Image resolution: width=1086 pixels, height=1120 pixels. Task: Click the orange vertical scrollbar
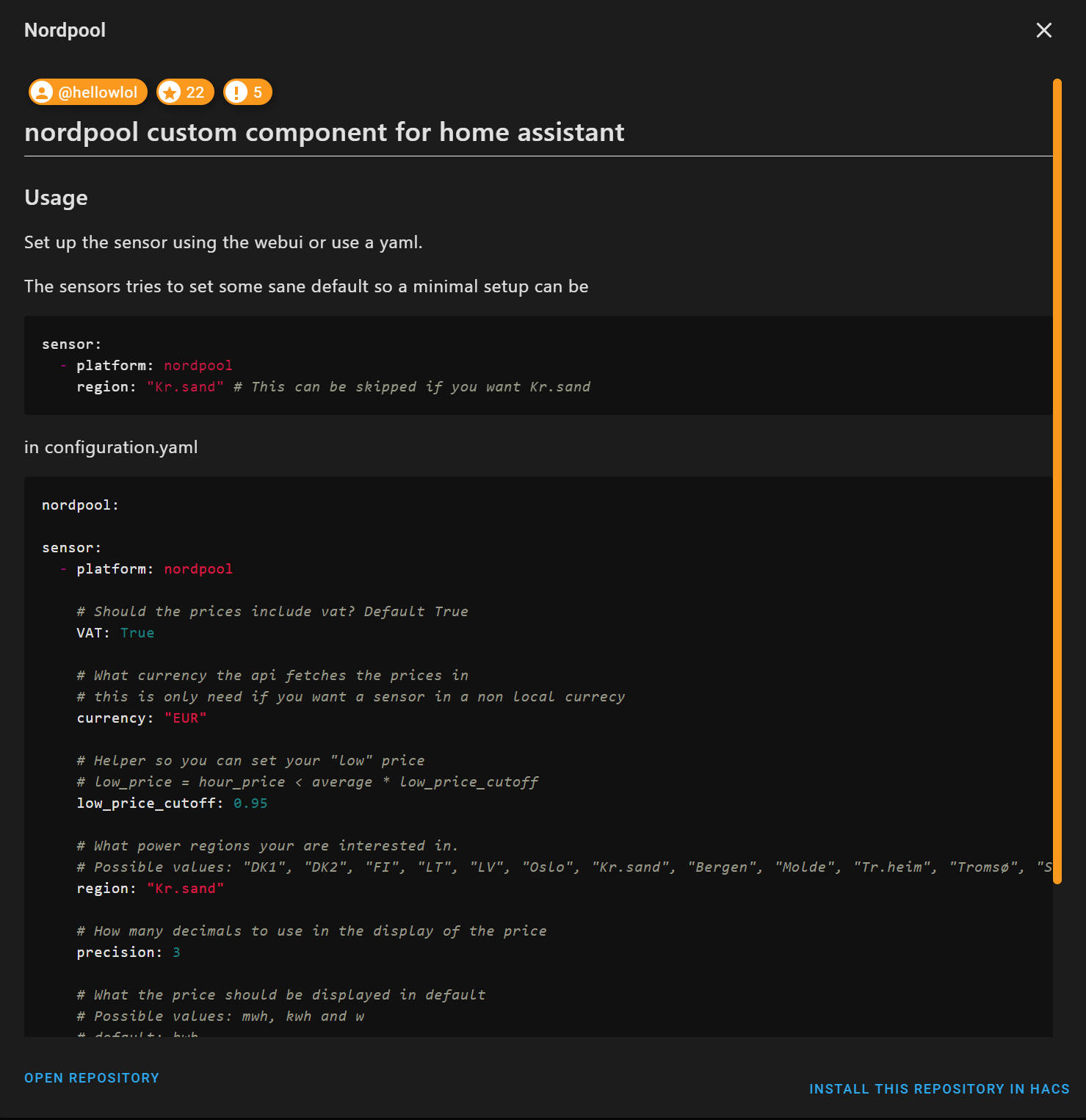[1057, 481]
